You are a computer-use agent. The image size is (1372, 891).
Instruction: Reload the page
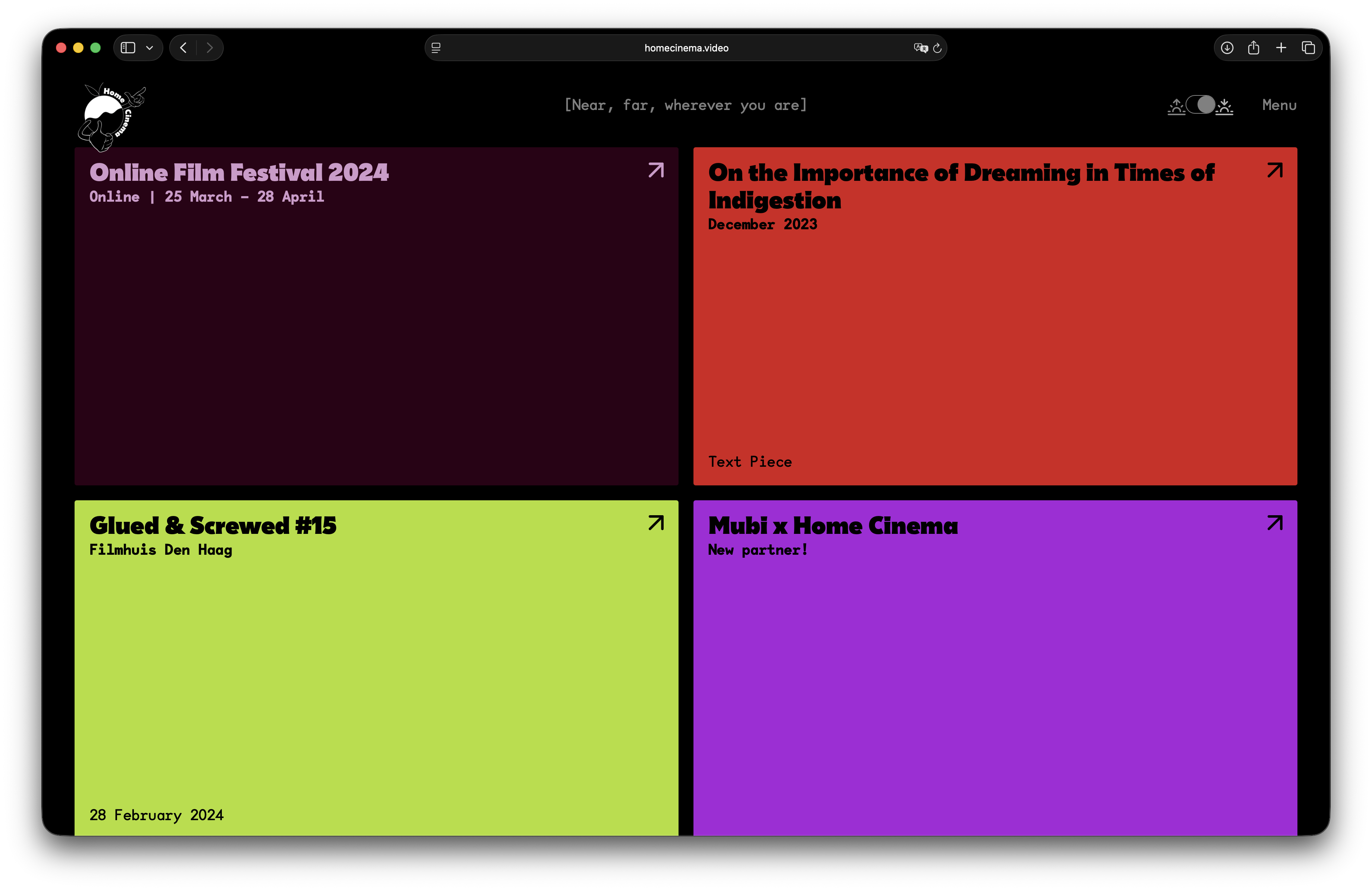tap(937, 48)
